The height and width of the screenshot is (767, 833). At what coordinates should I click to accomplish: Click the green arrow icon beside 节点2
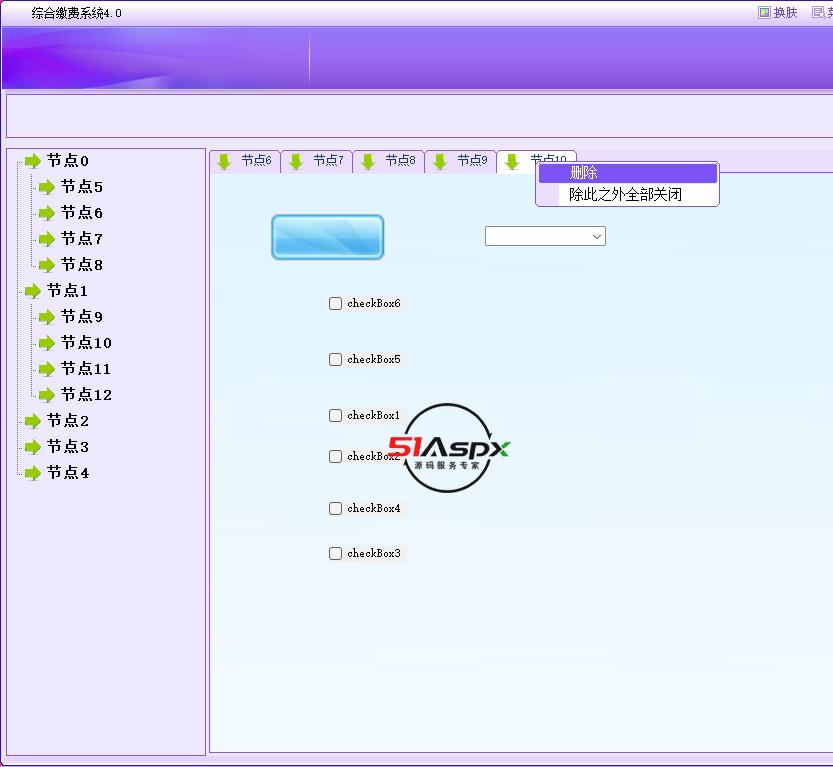click(x=33, y=421)
